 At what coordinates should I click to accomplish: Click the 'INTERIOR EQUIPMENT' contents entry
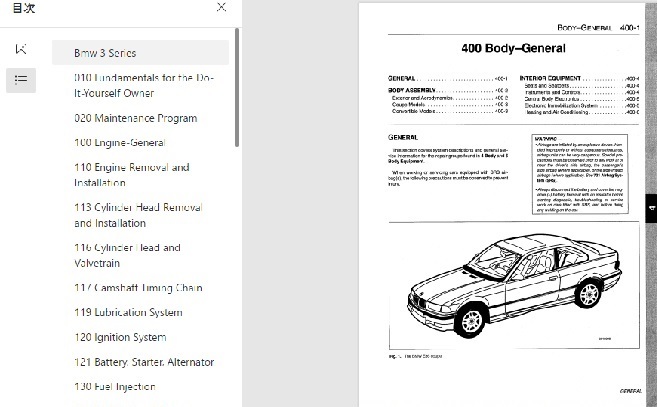[550, 78]
